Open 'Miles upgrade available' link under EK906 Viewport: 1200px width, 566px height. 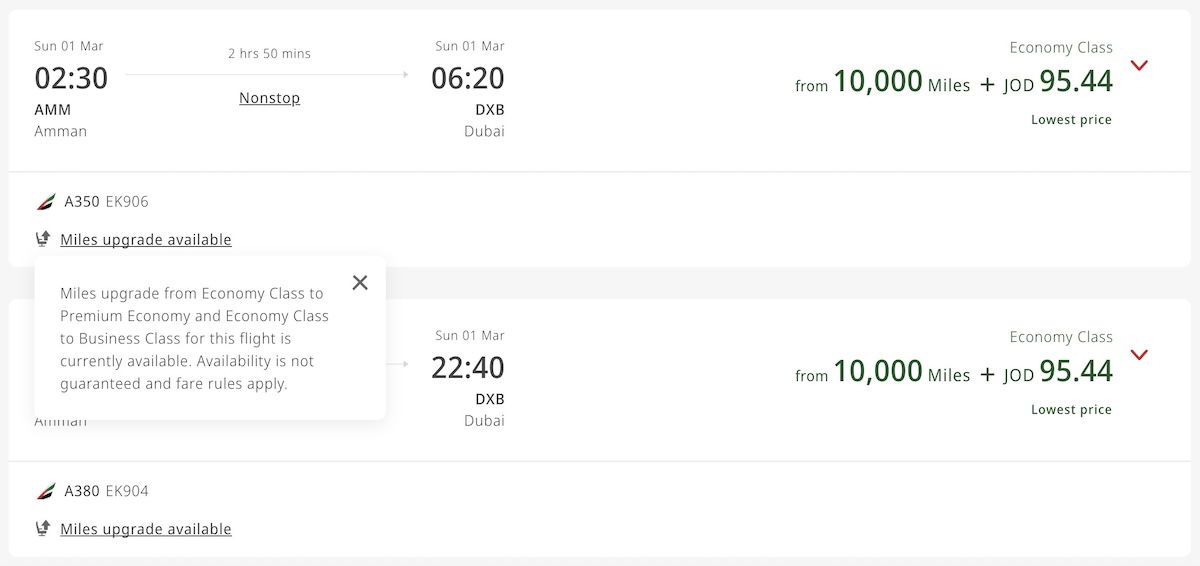tap(146, 240)
